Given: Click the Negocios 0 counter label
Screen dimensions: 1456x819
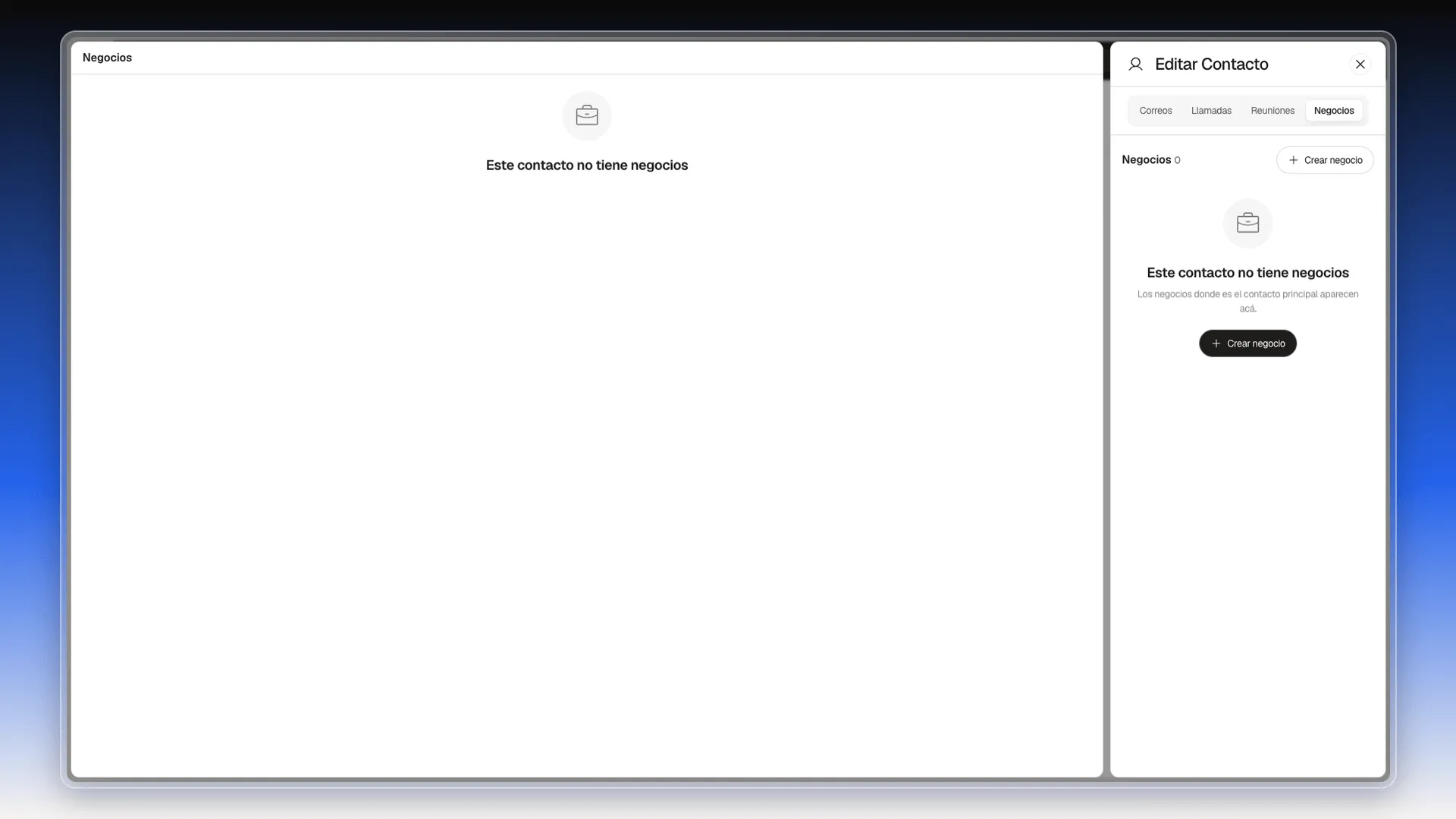Looking at the screenshot, I should pyautogui.click(x=1150, y=160).
